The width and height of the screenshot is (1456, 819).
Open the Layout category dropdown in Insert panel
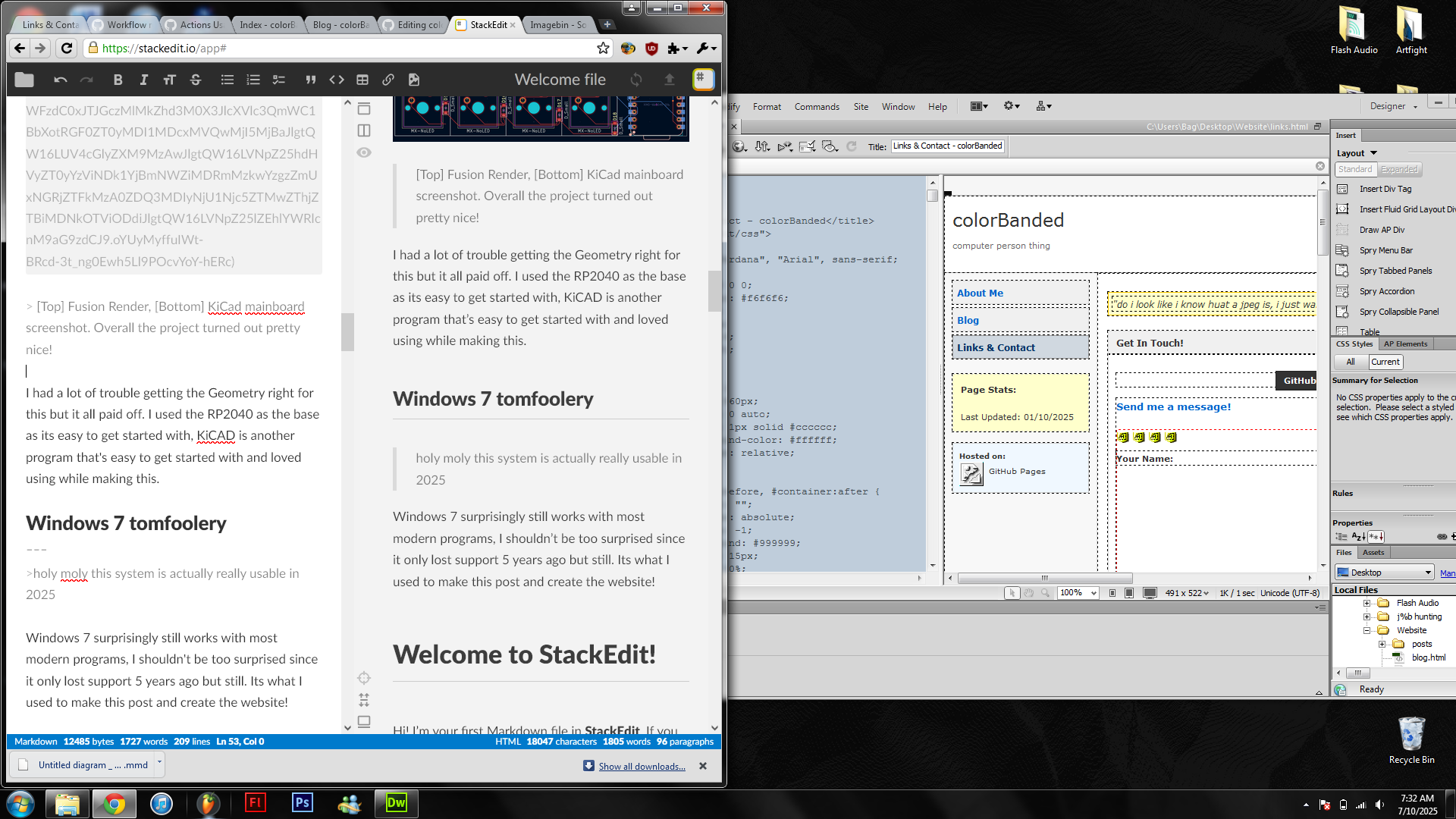tap(1357, 153)
